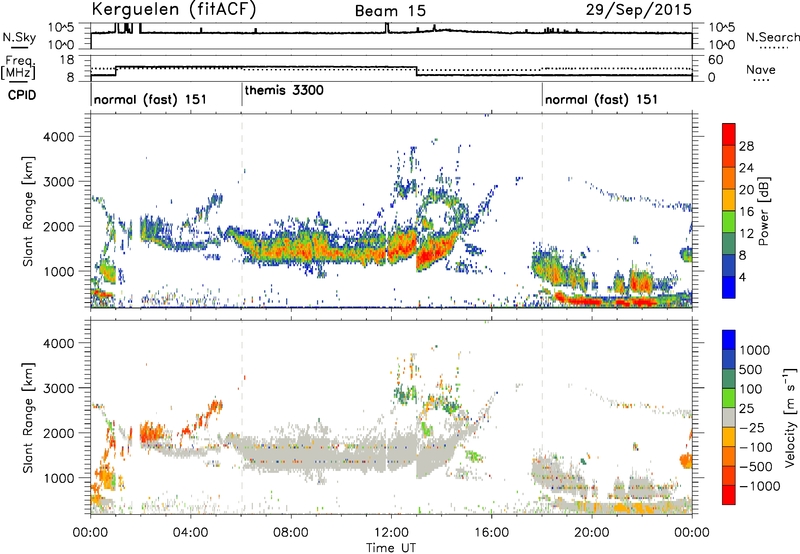Click the blue bottom of the power colorbar
800x554 pixels.
click(729, 288)
